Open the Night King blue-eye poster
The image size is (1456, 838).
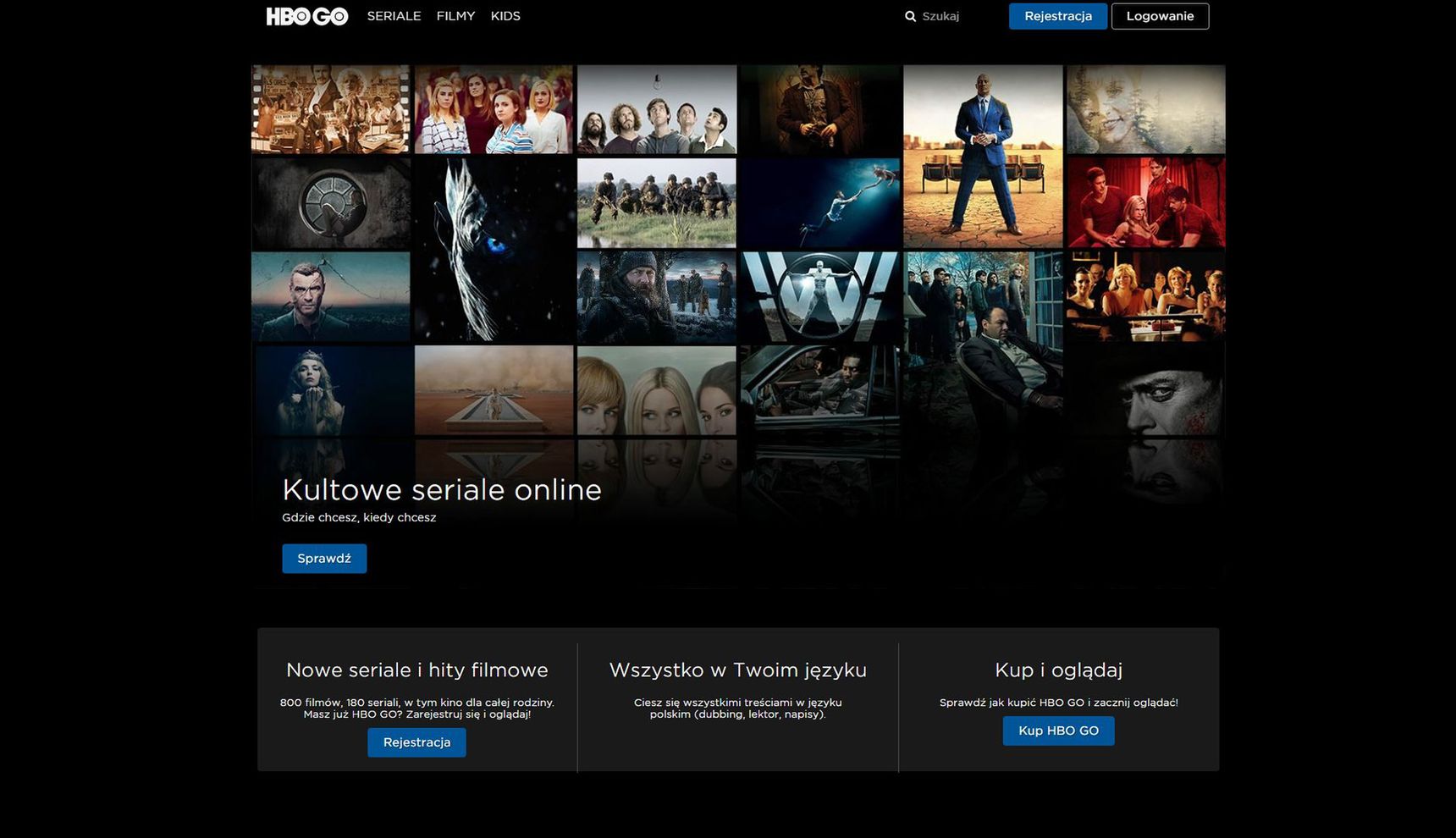(x=494, y=250)
